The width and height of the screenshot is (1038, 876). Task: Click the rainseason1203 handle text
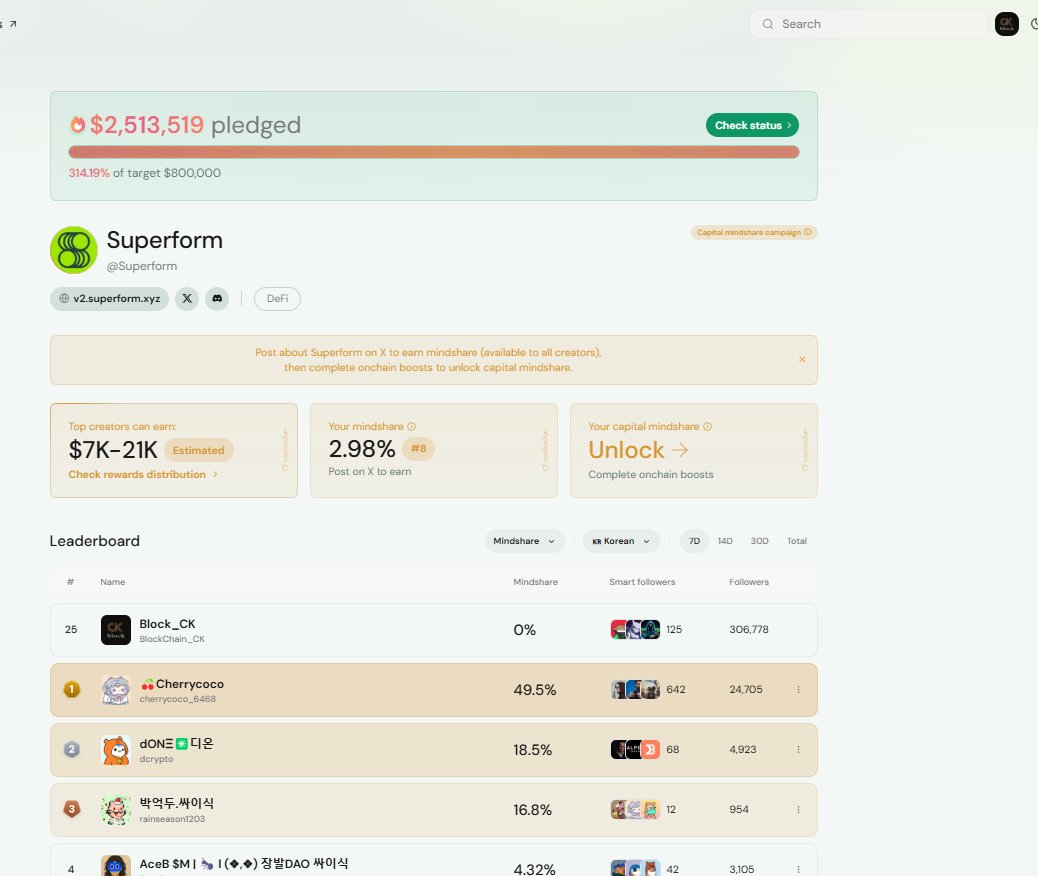[172, 819]
